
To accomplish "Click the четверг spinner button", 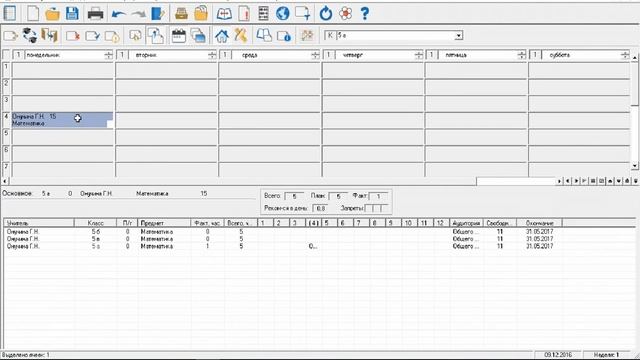I will [418, 55].
